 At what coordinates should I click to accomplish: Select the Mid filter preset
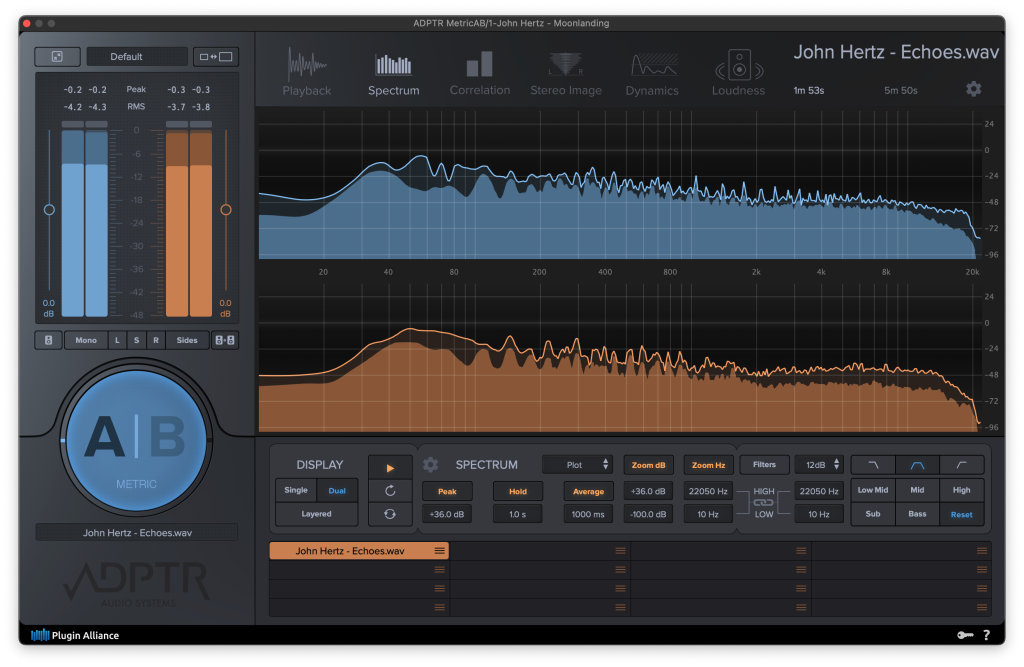point(917,490)
